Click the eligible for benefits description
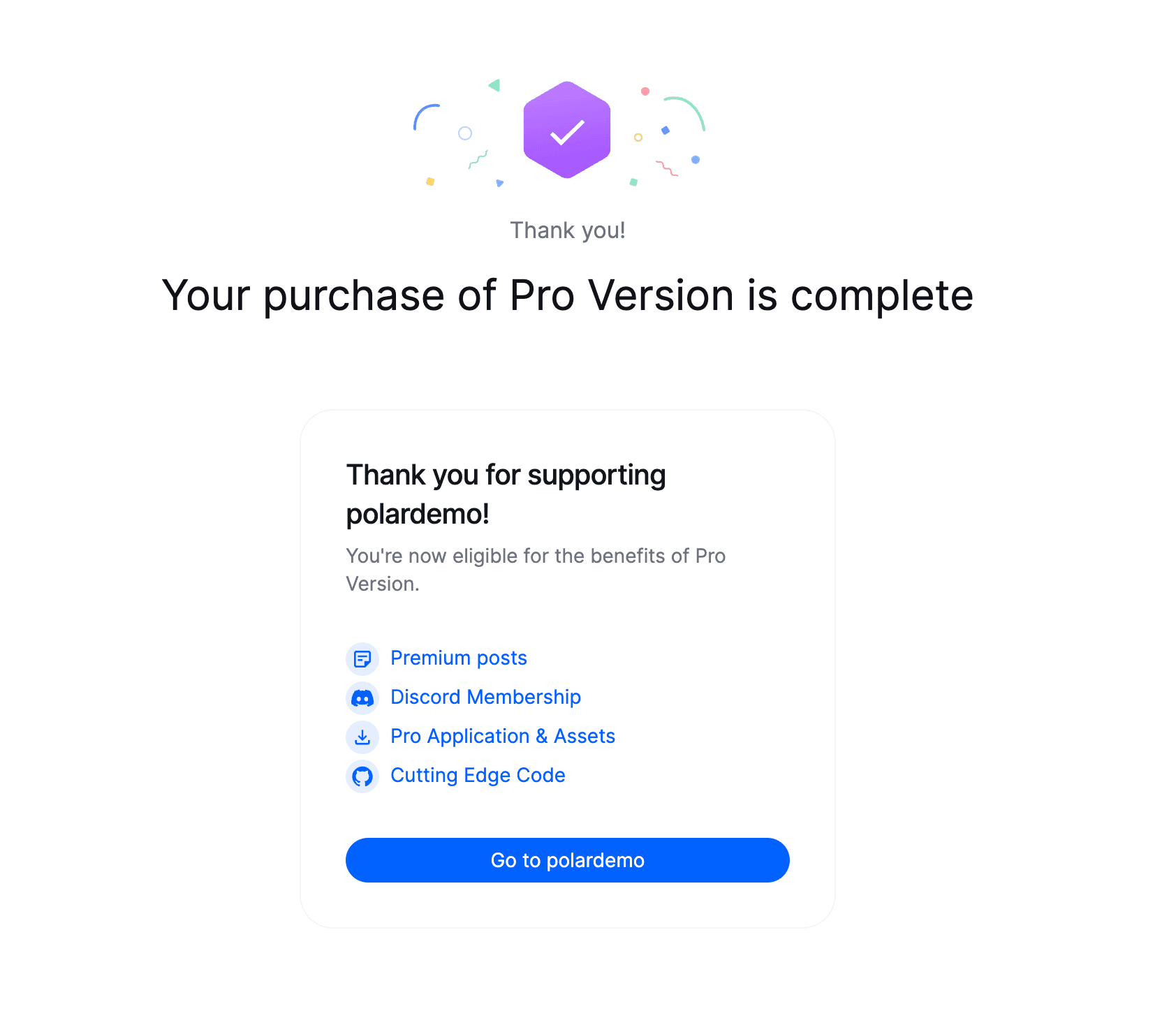 pyautogui.click(x=536, y=569)
